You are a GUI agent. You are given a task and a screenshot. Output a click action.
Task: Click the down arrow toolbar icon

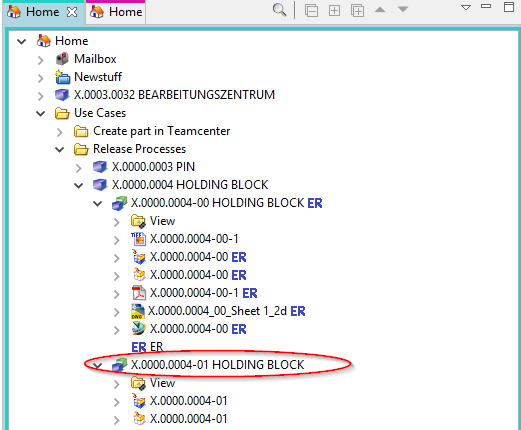pyautogui.click(x=403, y=9)
